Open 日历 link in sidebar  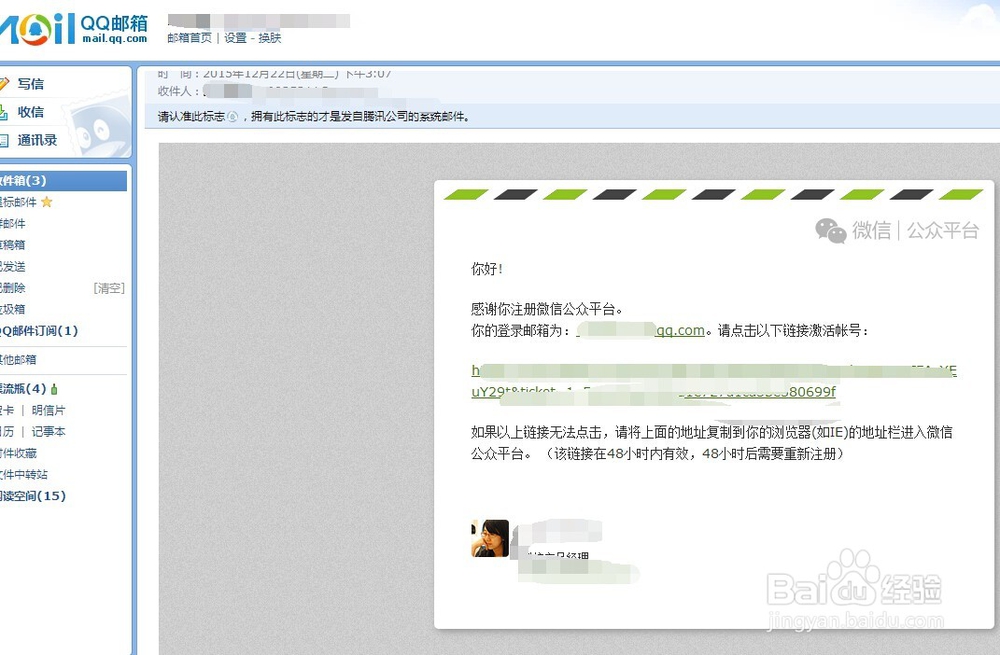(7, 432)
